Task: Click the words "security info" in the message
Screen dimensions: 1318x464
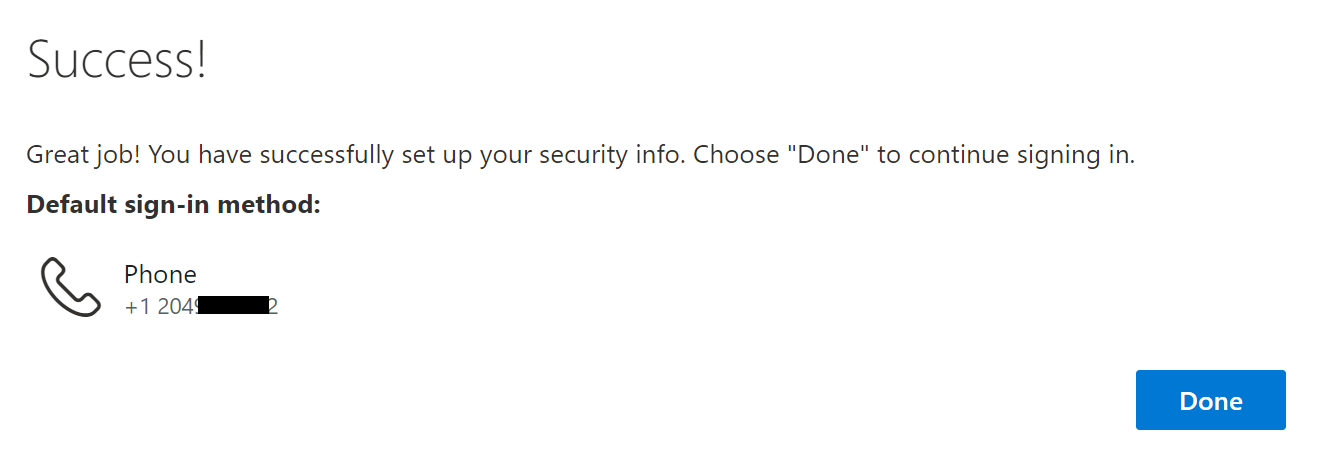Action: click(x=614, y=155)
